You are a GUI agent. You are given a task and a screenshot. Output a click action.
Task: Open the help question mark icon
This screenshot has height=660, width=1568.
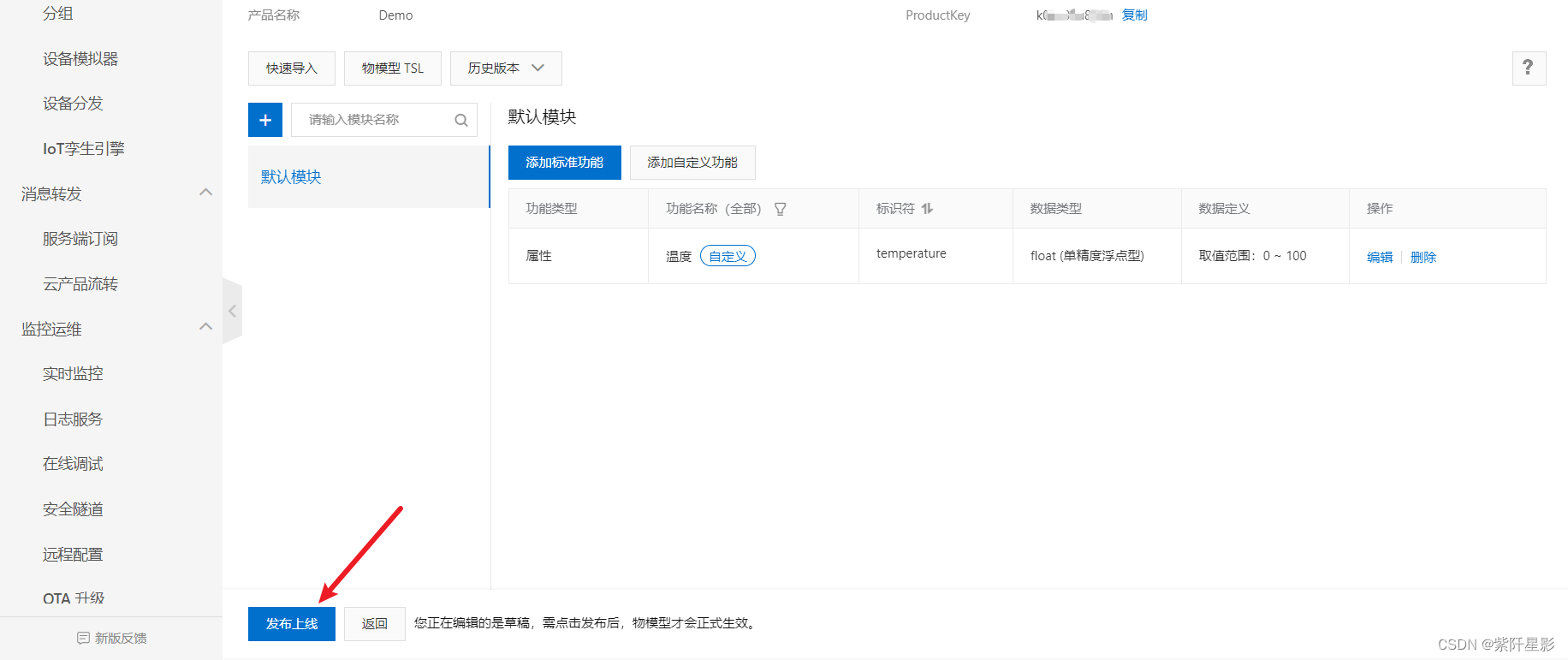[1529, 68]
